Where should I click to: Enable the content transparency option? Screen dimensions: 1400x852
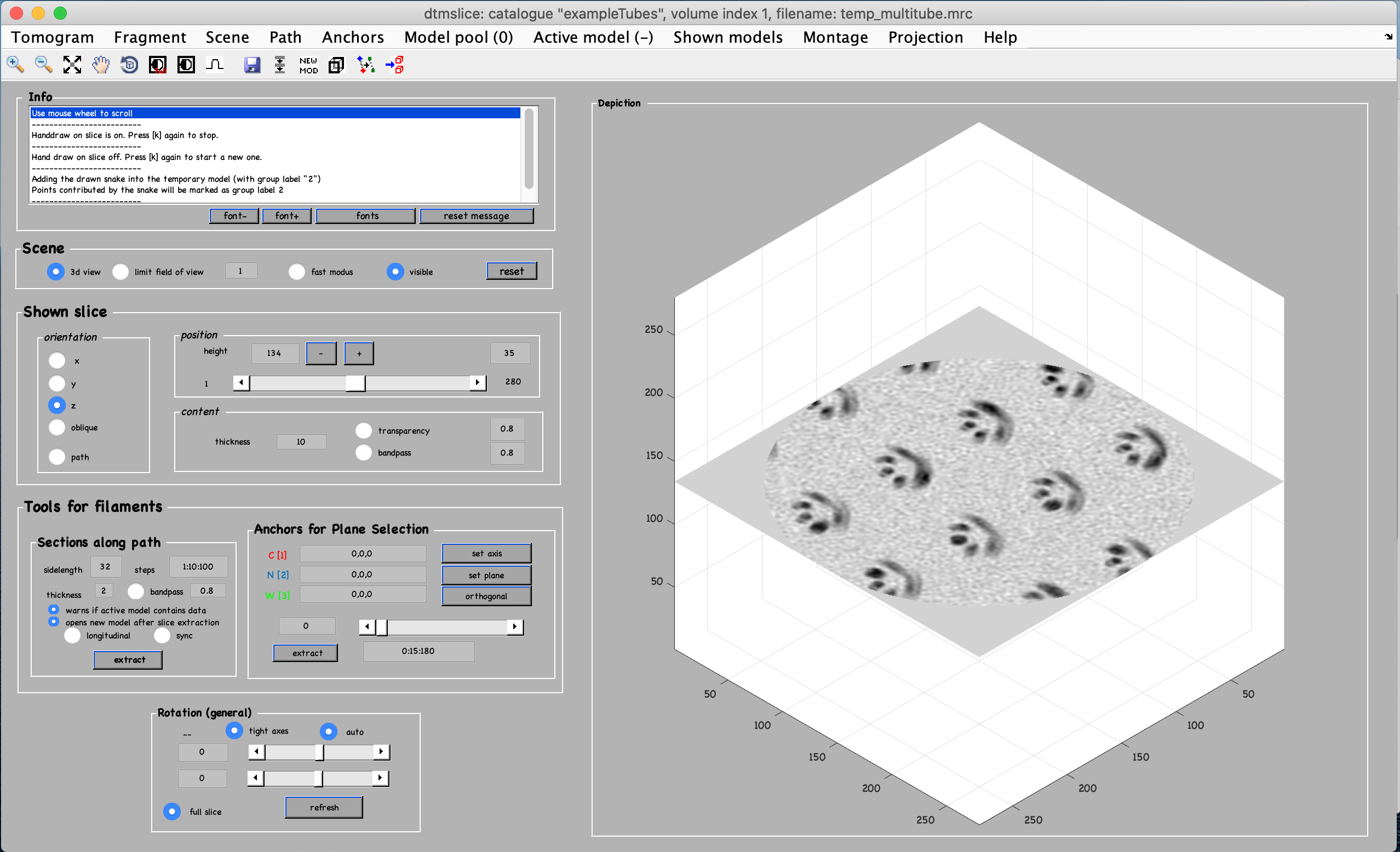[364, 430]
